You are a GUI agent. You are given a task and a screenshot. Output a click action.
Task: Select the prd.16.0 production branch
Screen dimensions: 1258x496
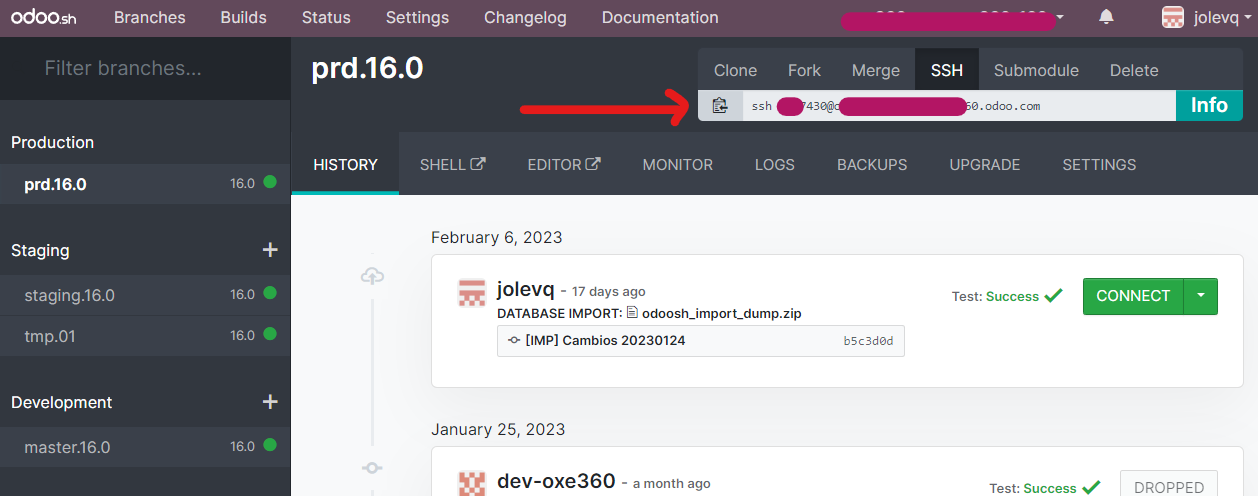click(145, 184)
